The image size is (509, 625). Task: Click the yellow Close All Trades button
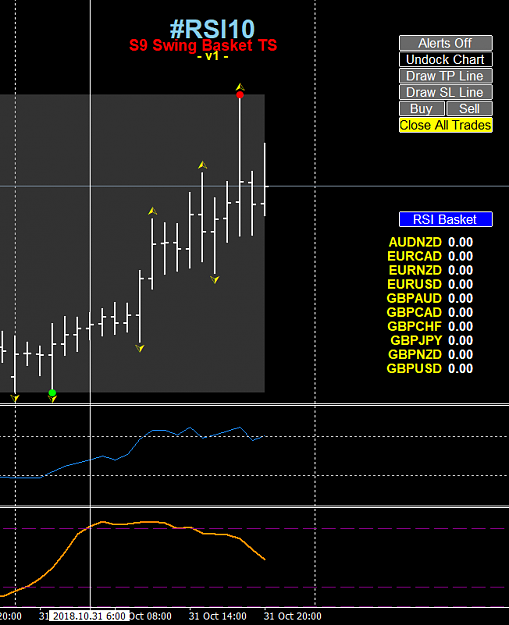click(x=446, y=125)
